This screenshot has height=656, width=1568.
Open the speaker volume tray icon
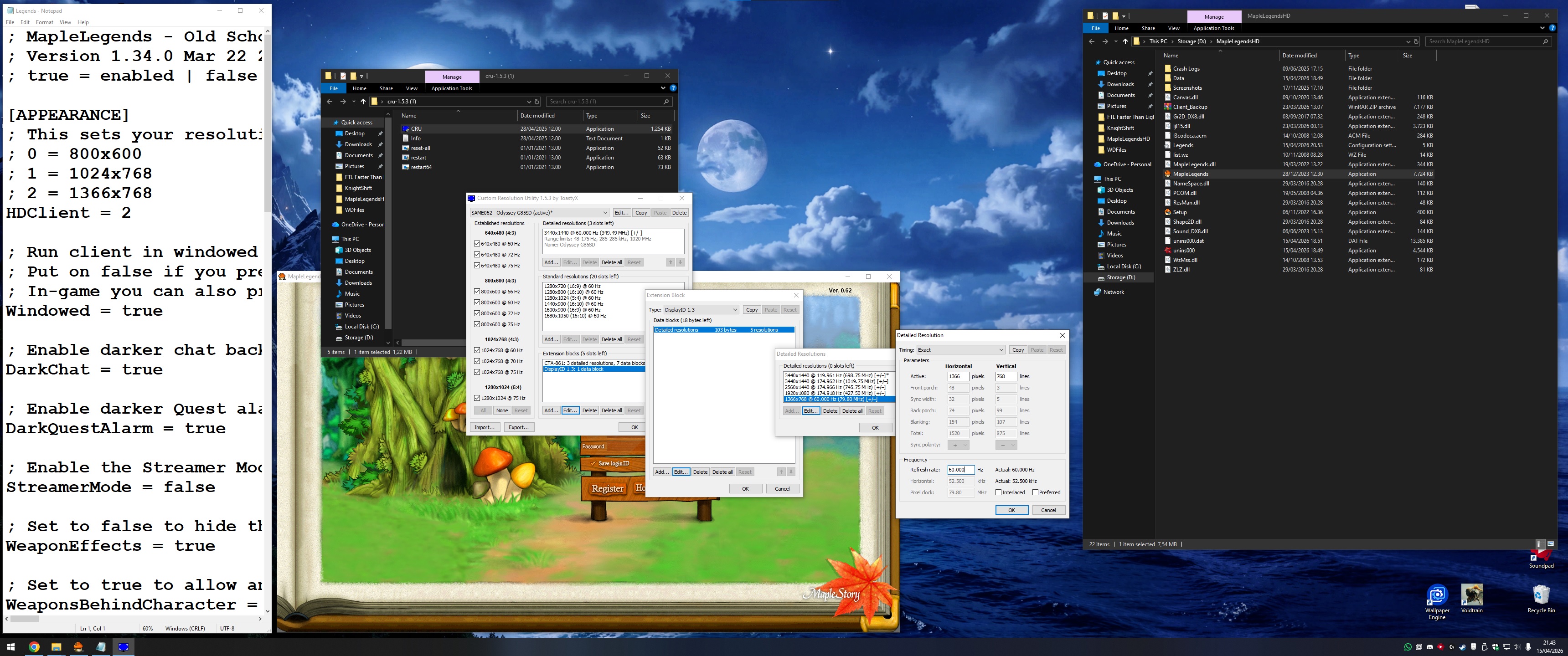[1517, 647]
